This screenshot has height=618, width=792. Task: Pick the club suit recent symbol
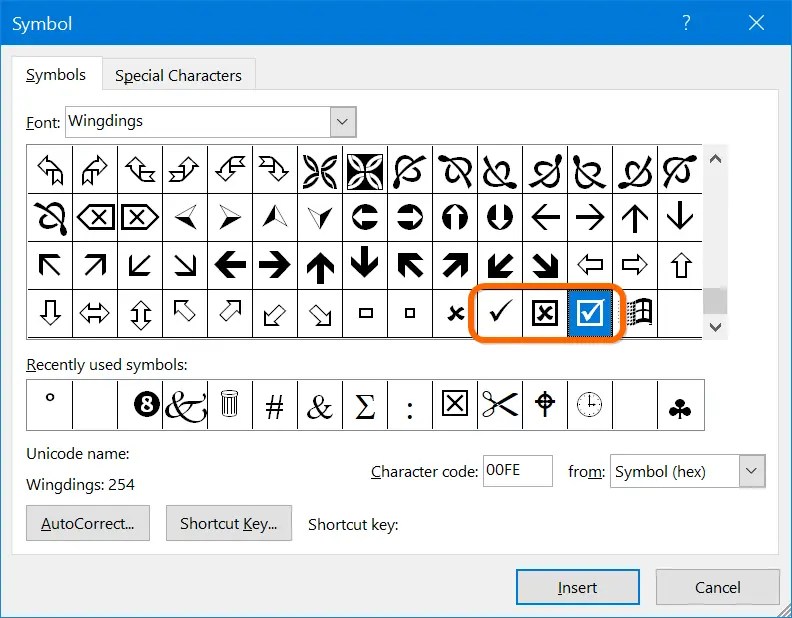[x=681, y=404]
